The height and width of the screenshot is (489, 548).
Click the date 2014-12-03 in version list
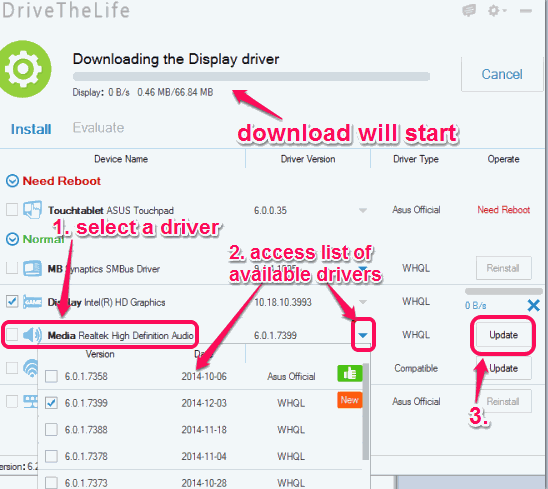(204, 403)
